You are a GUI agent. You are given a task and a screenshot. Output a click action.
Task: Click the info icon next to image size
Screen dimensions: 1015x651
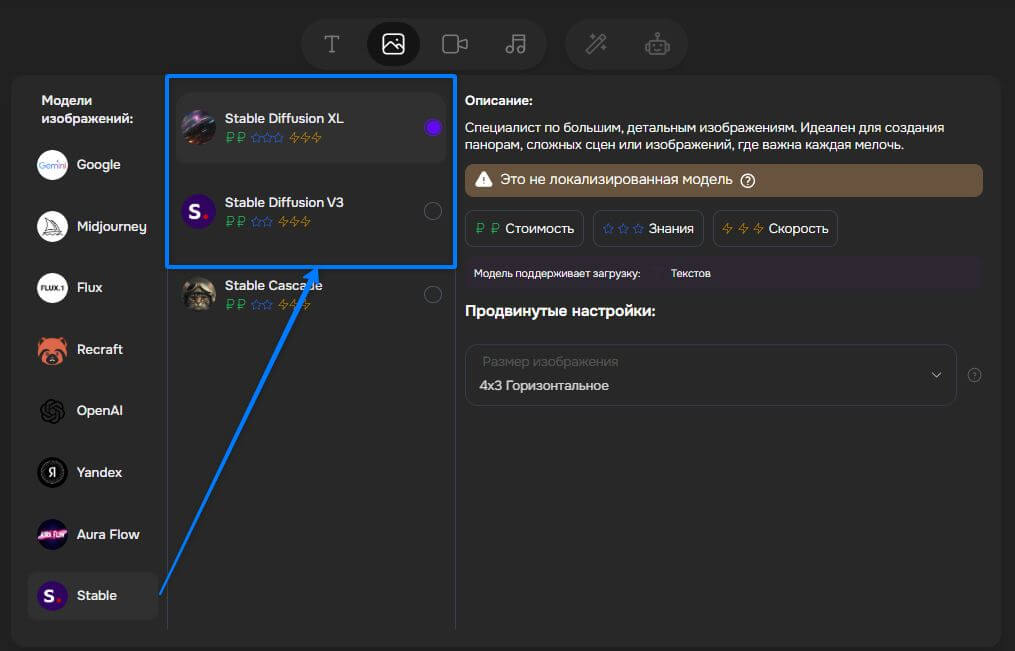(x=974, y=375)
